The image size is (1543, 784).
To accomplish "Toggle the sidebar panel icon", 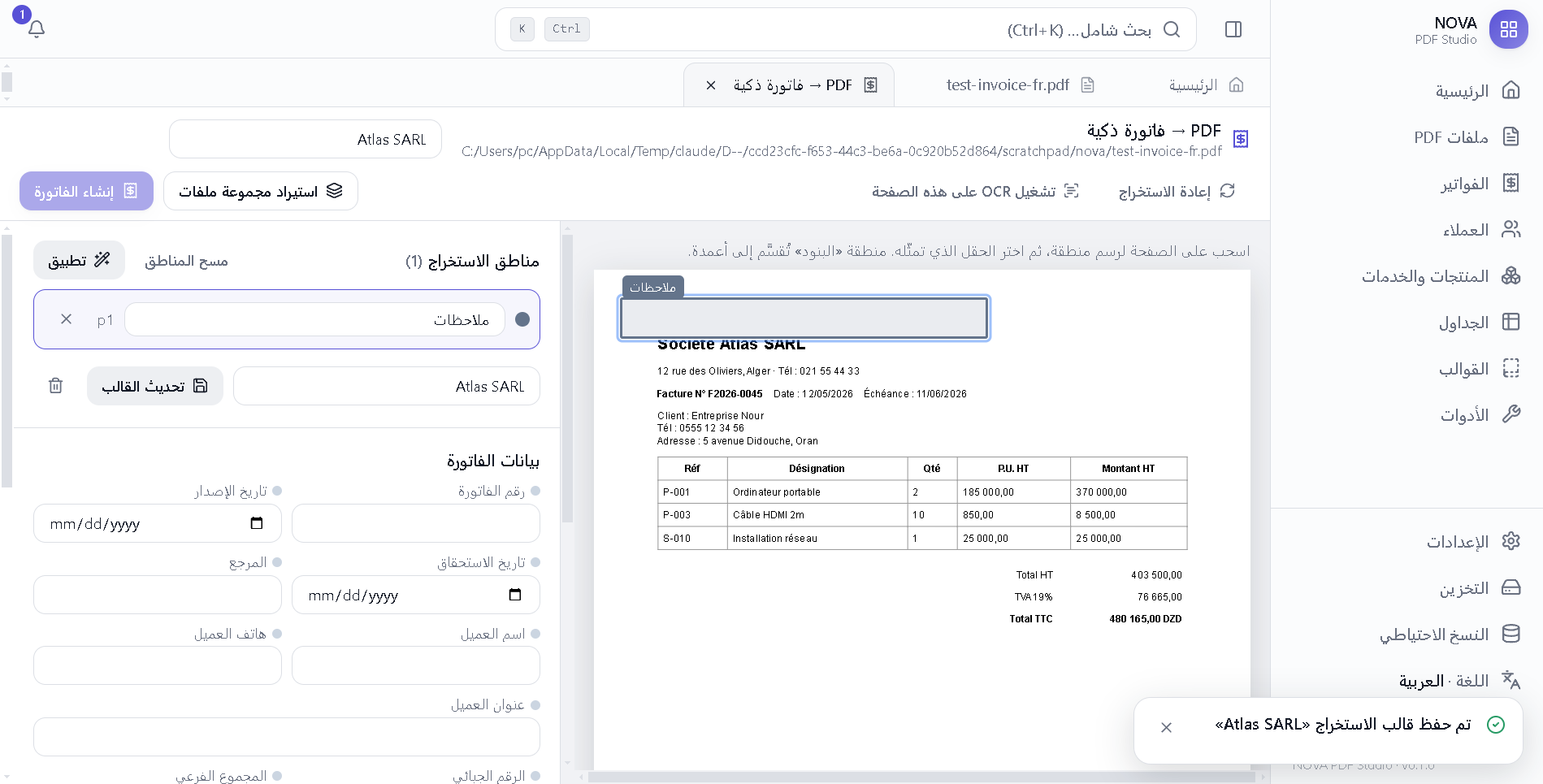I will click(1233, 29).
